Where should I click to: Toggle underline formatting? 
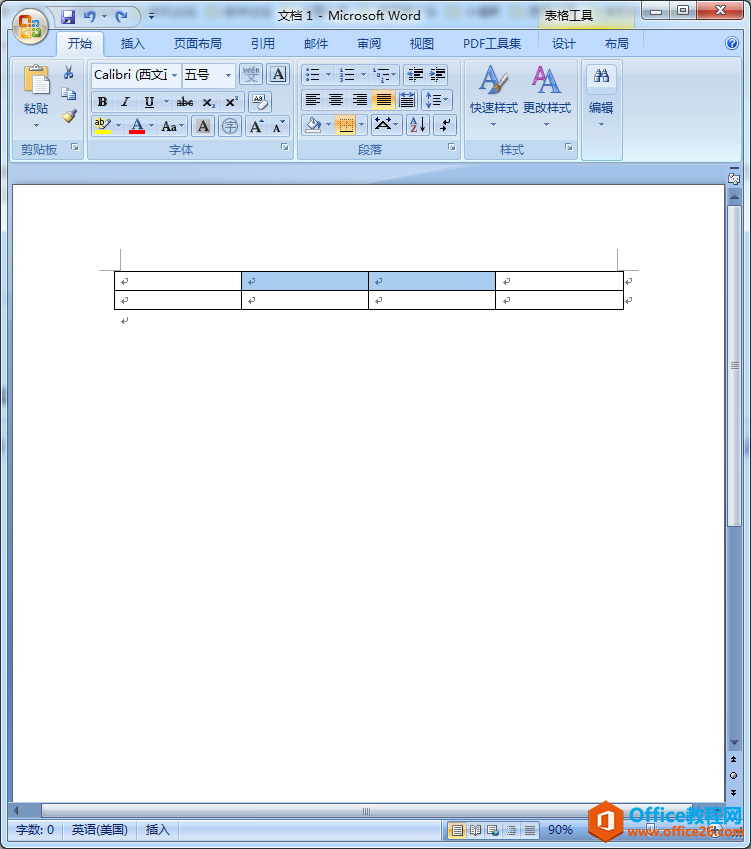point(149,102)
